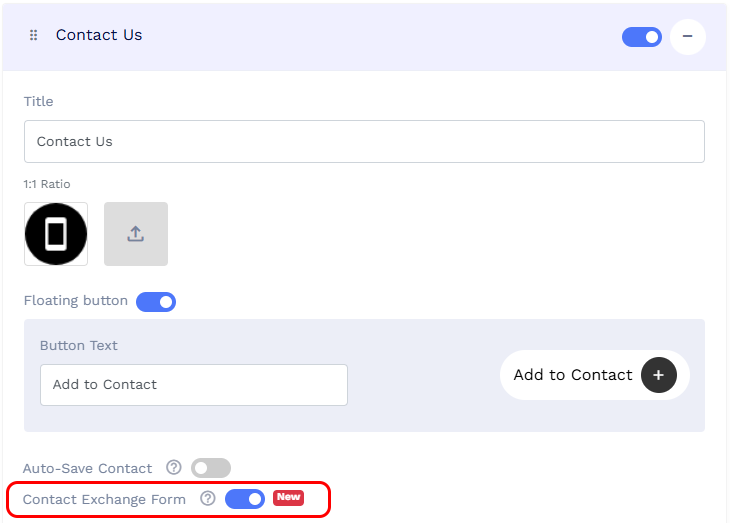Click the black plus circle icon
730x523 pixels.
click(658, 375)
